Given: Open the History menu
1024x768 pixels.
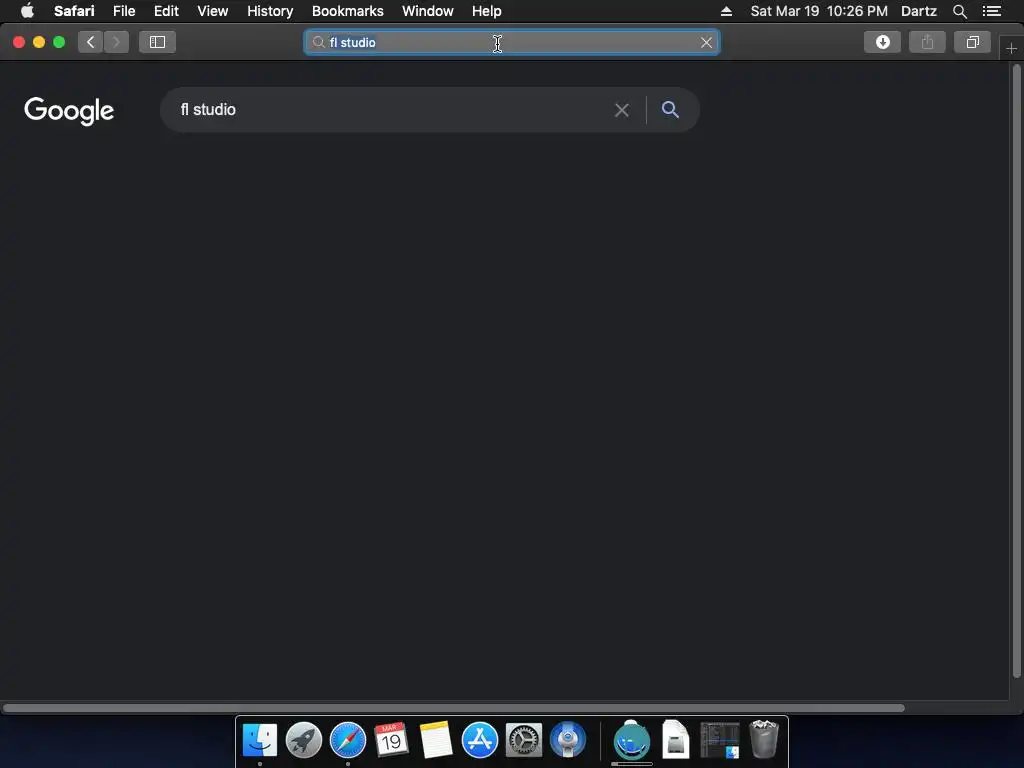Looking at the screenshot, I should pyautogui.click(x=270, y=11).
